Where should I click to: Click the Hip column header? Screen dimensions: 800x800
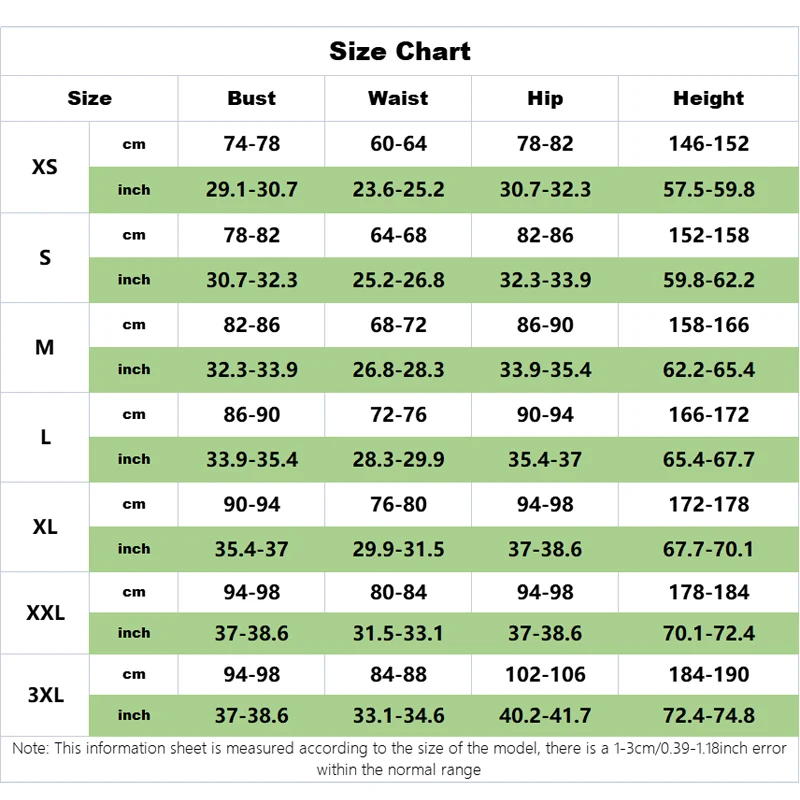click(x=545, y=98)
